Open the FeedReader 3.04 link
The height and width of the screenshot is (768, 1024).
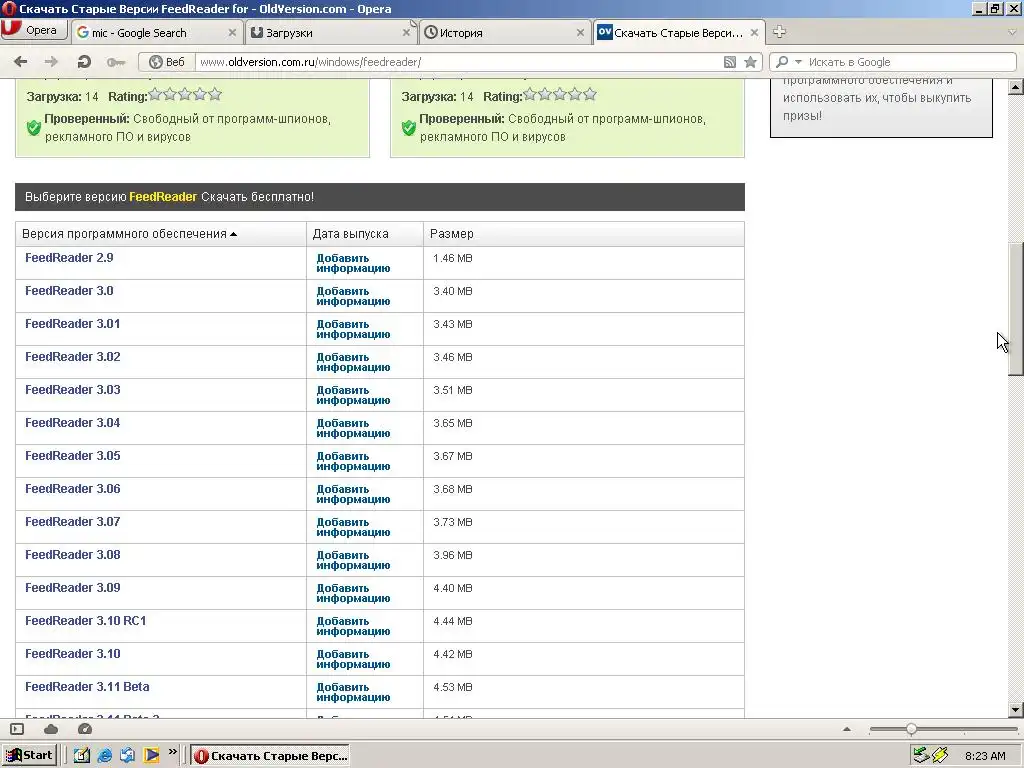72,423
